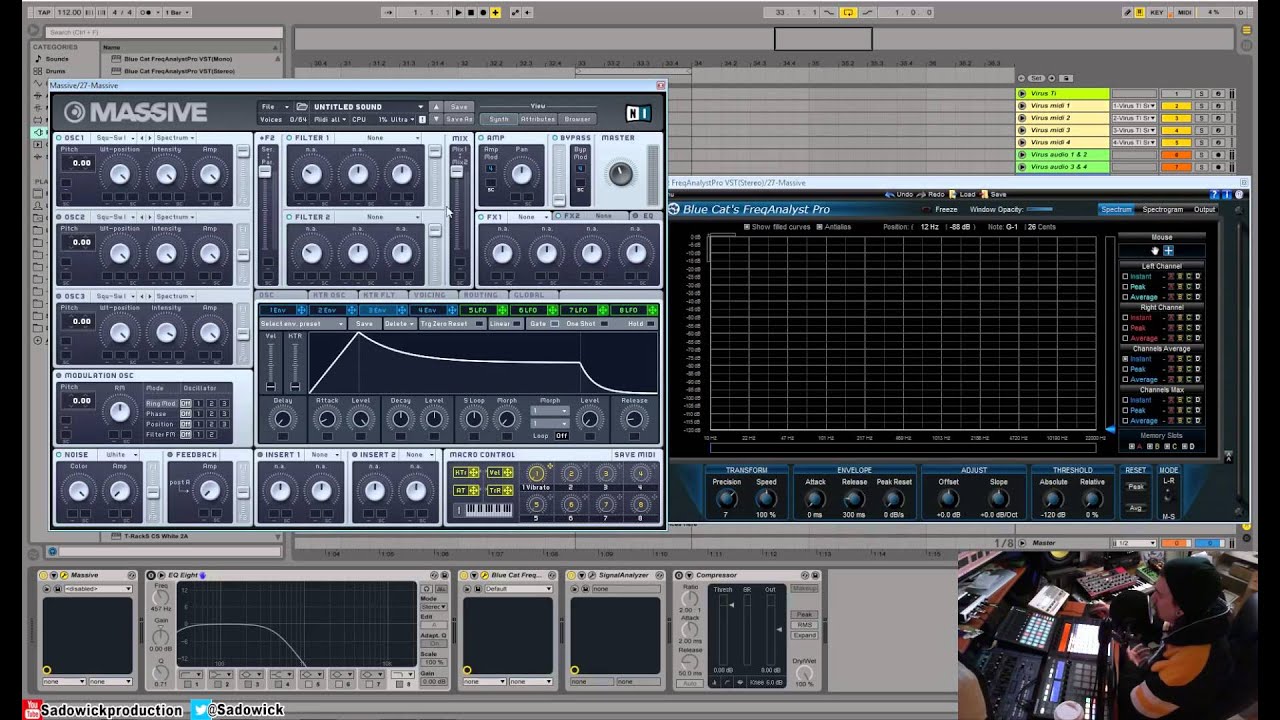This screenshot has height=720, width=1280.
Task: Toggle Channels Average Instant checkbox
Action: pos(1125,359)
